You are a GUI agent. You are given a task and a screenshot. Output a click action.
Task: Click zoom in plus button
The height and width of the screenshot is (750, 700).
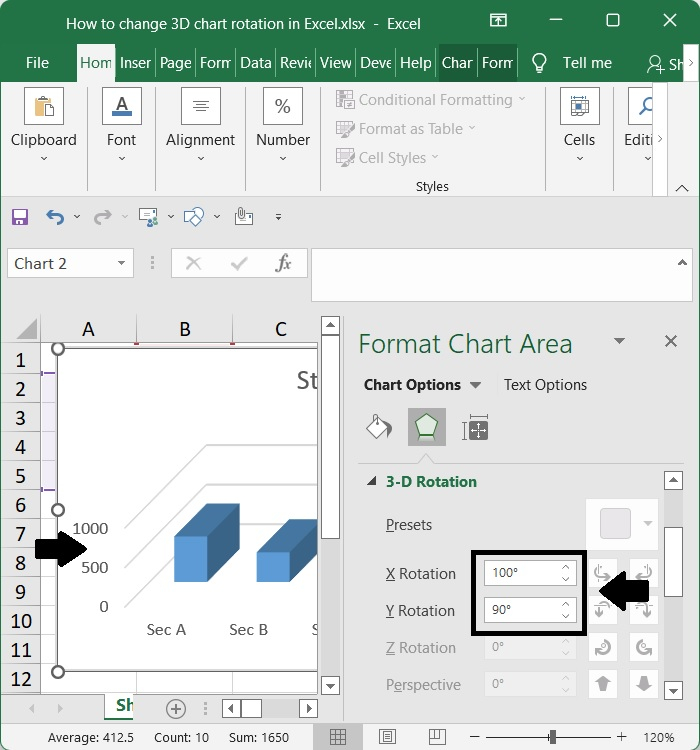[x=621, y=737]
